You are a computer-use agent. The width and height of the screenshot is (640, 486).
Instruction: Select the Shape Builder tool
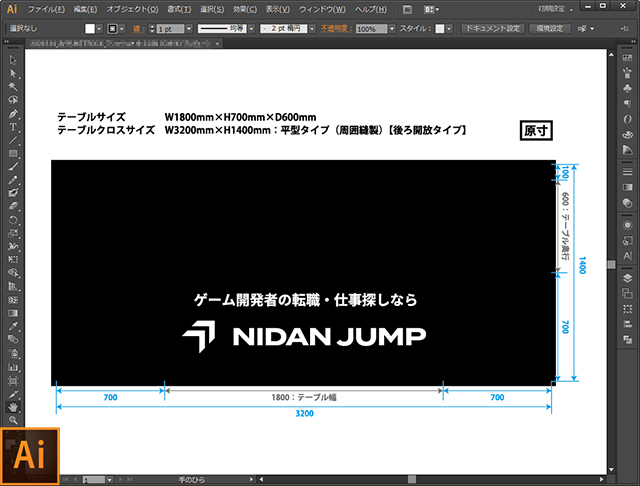coord(13,273)
